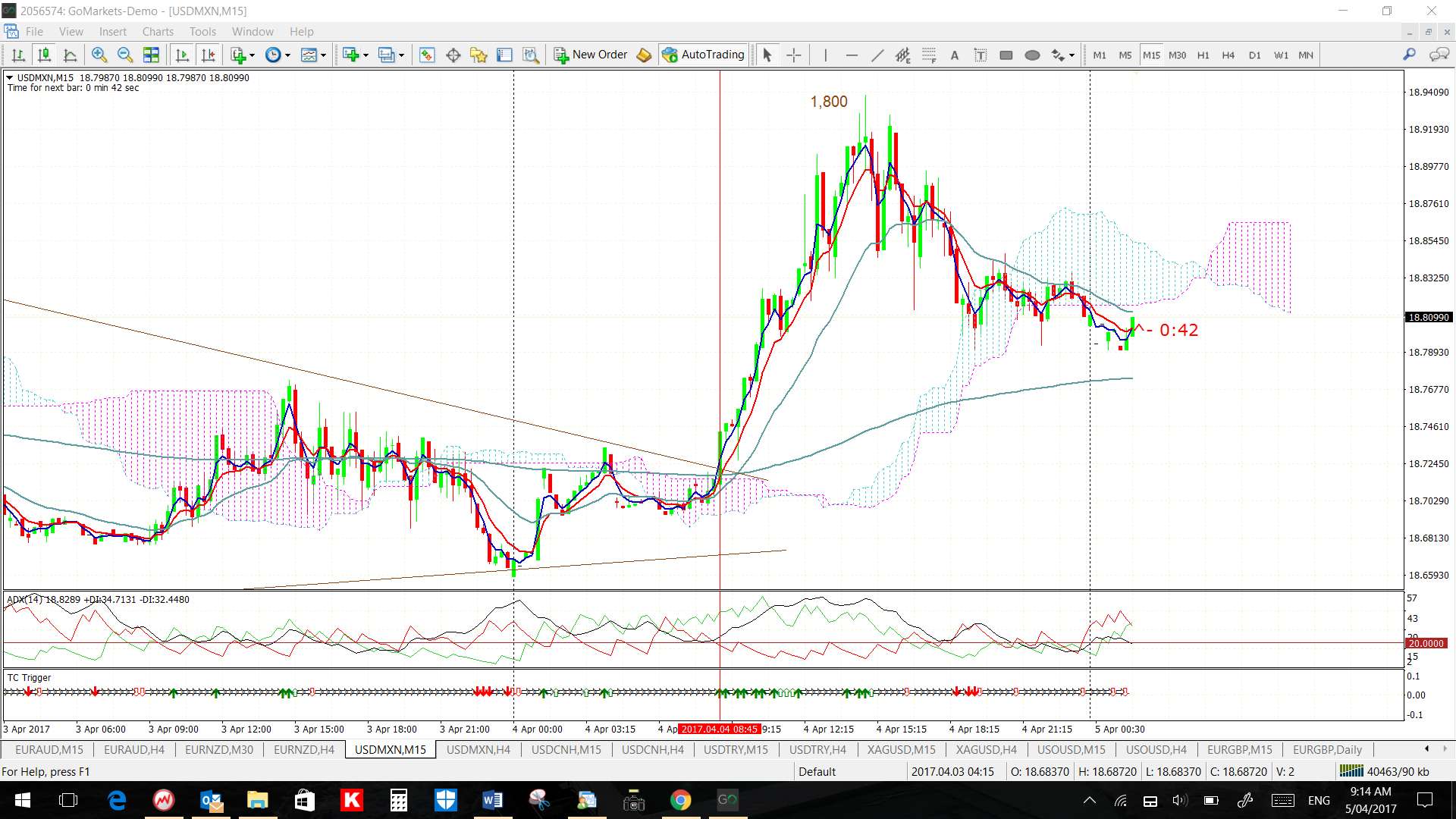Screen dimensions: 1456x819
Task: Open Market Watch window icon
Action: point(427,55)
